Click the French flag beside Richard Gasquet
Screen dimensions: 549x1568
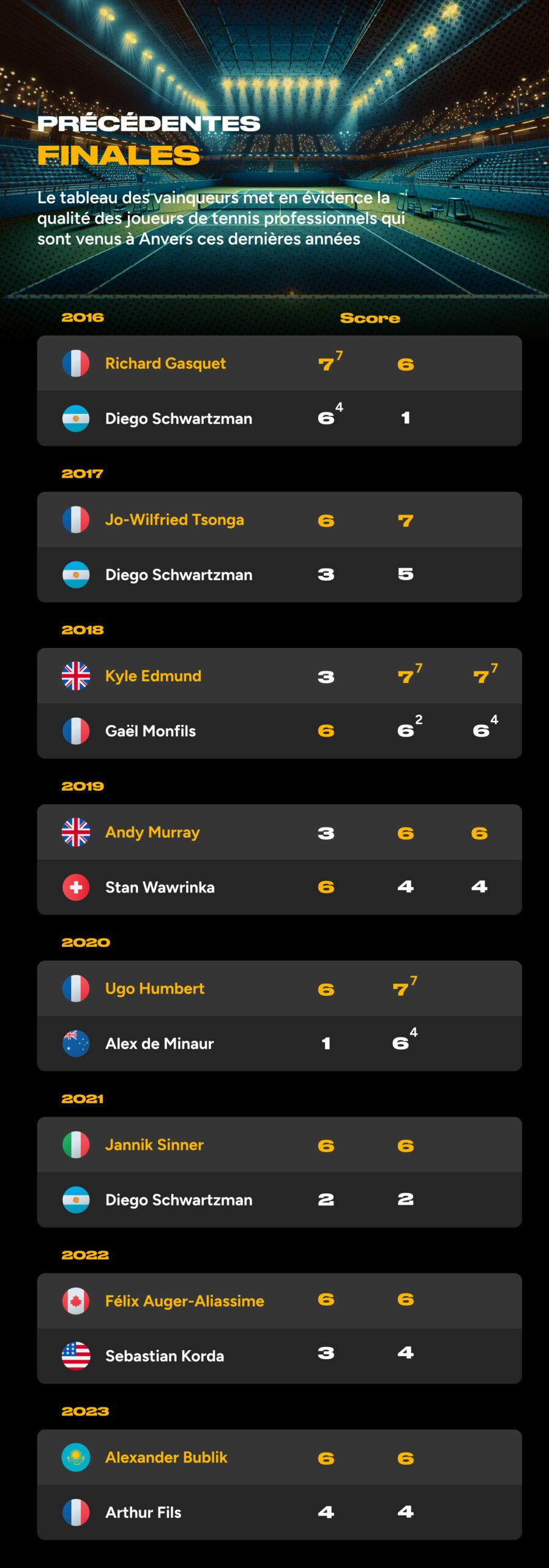76,363
